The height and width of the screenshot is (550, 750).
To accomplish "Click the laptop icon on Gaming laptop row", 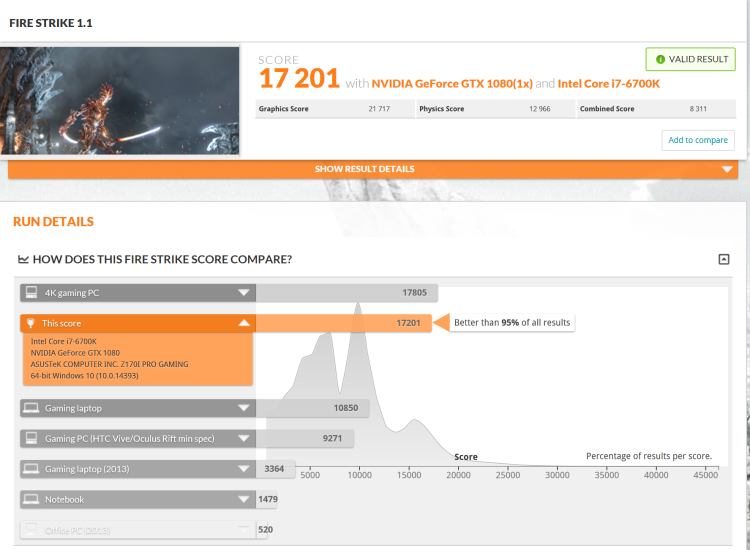I will coord(32,408).
